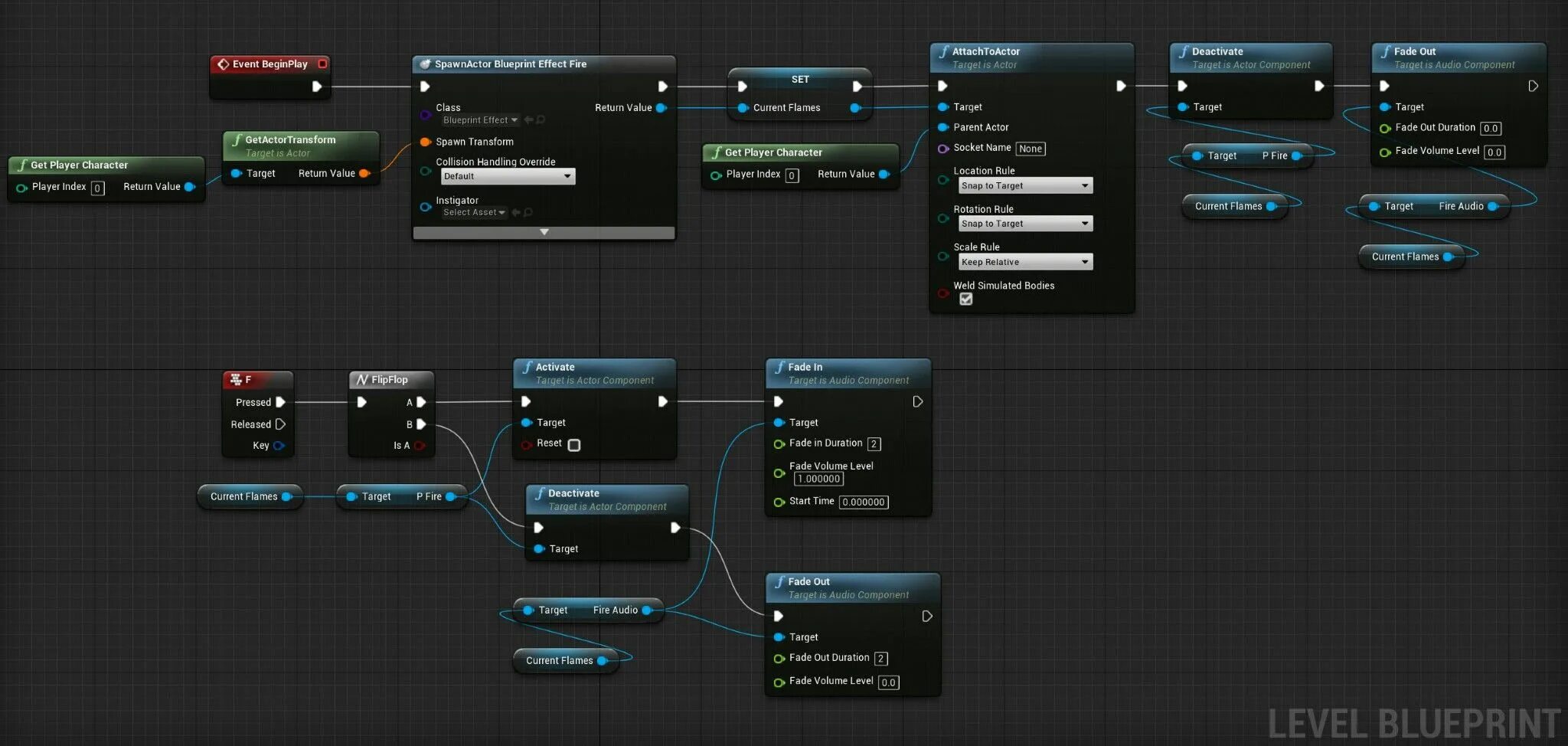Open the Select Asset picker under Instigator
1568x746 pixels.
click(472, 212)
